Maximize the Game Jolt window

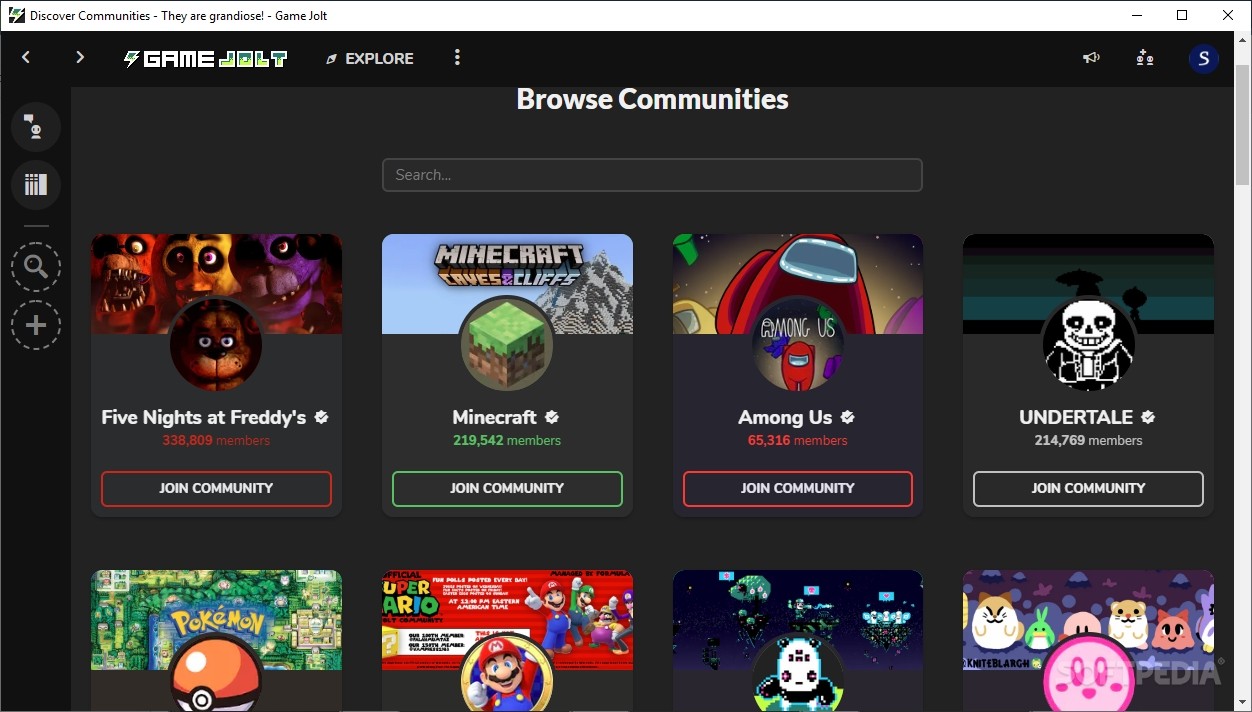coord(1182,15)
